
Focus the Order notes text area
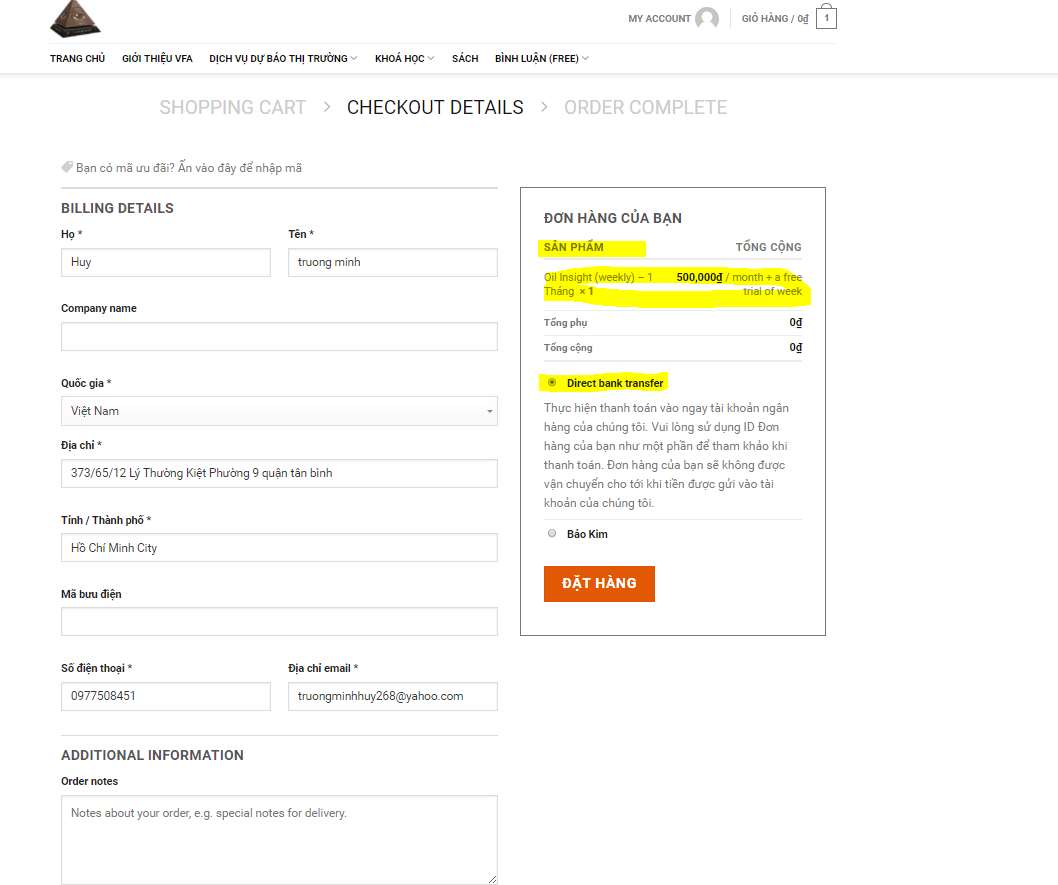point(279,840)
